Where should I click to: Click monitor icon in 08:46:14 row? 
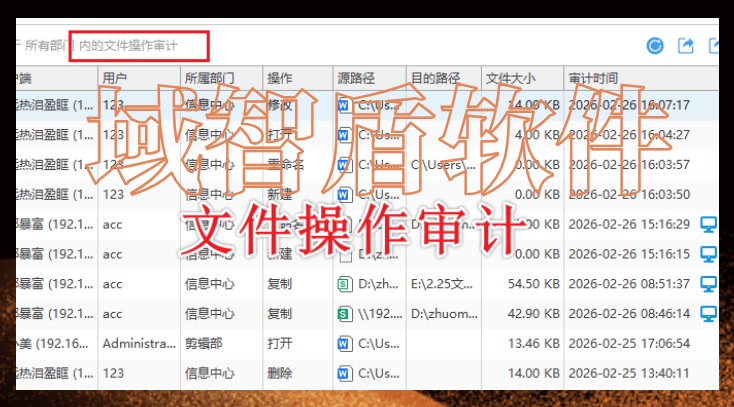coord(709,314)
